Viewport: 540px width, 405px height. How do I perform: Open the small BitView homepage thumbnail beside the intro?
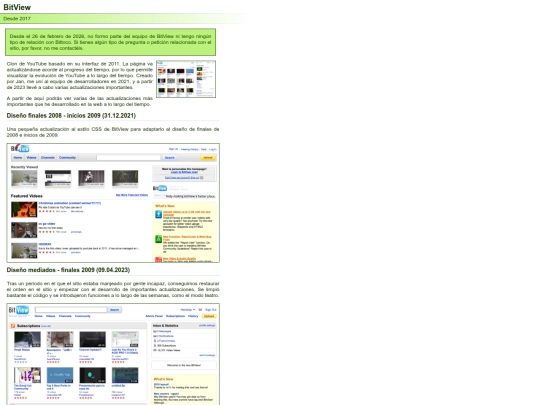(x=186, y=79)
